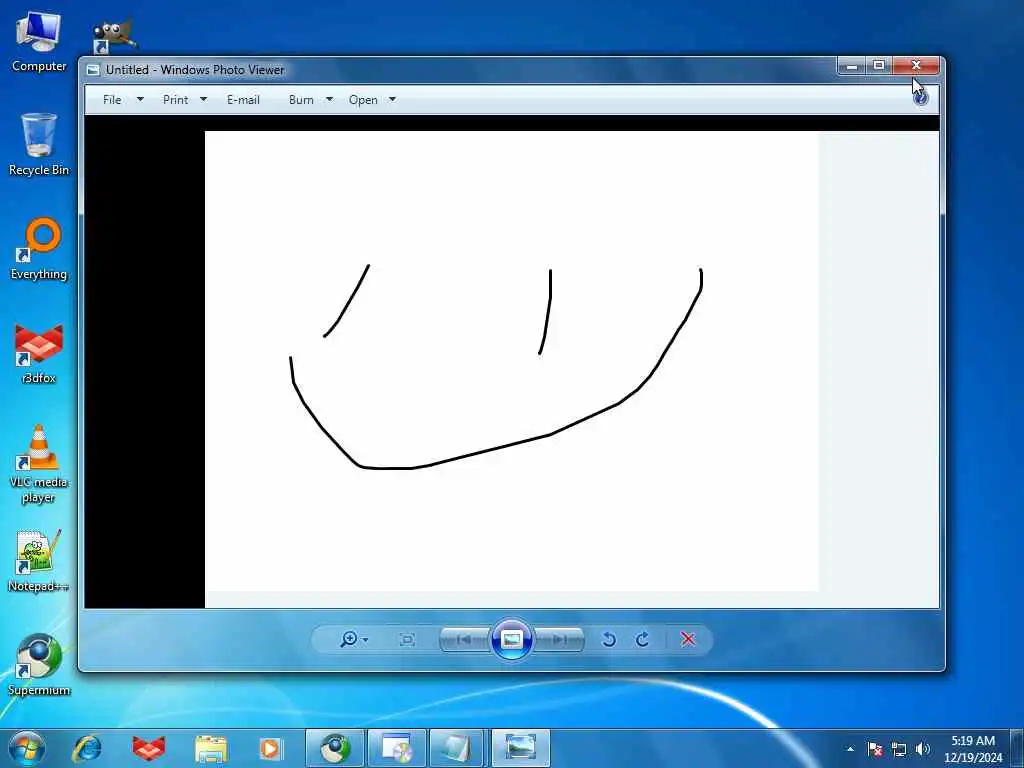Viewport: 1024px width, 768px height.
Task: Select the Recycle Bin desktop icon
Action: 39,145
